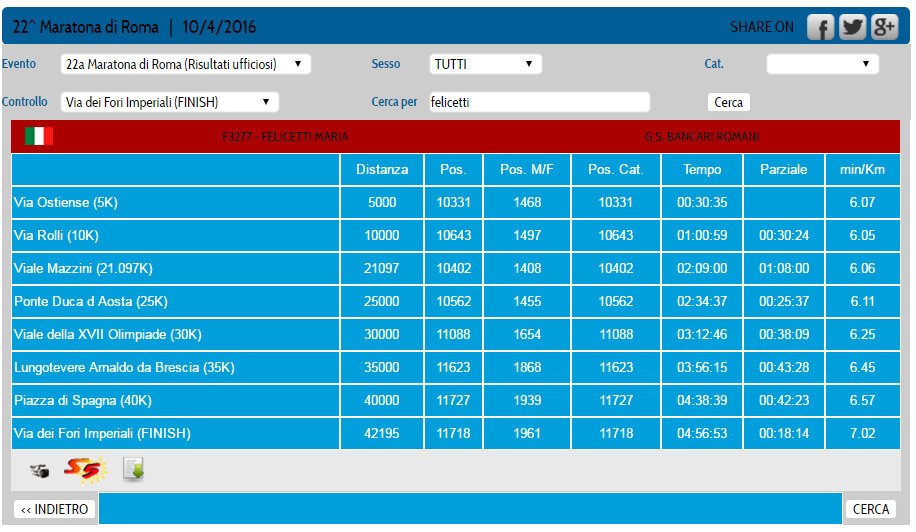Click the Pos. M/F column header

click(x=526, y=169)
